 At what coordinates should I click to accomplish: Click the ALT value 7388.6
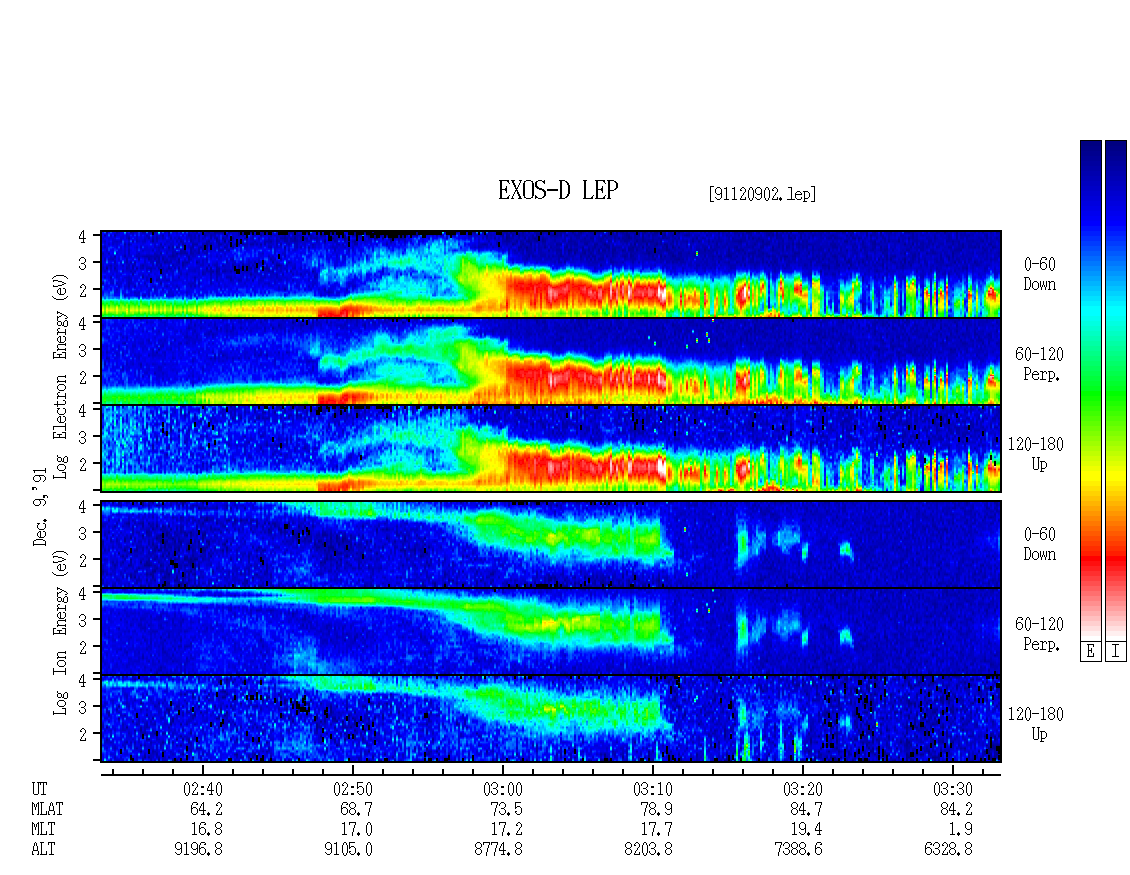click(798, 849)
